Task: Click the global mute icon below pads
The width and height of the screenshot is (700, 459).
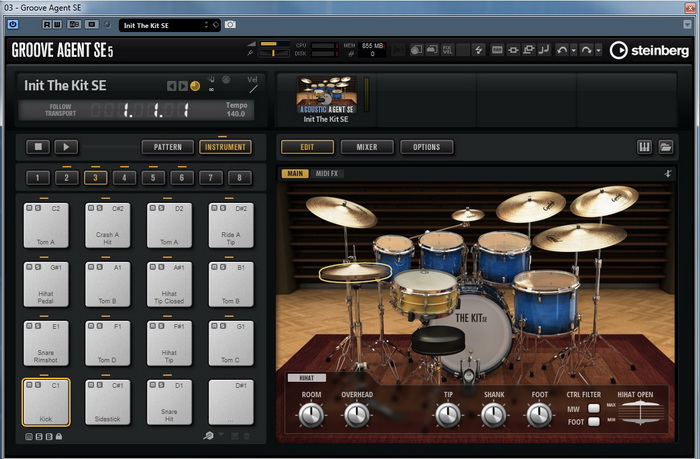Action: (x=29, y=437)
